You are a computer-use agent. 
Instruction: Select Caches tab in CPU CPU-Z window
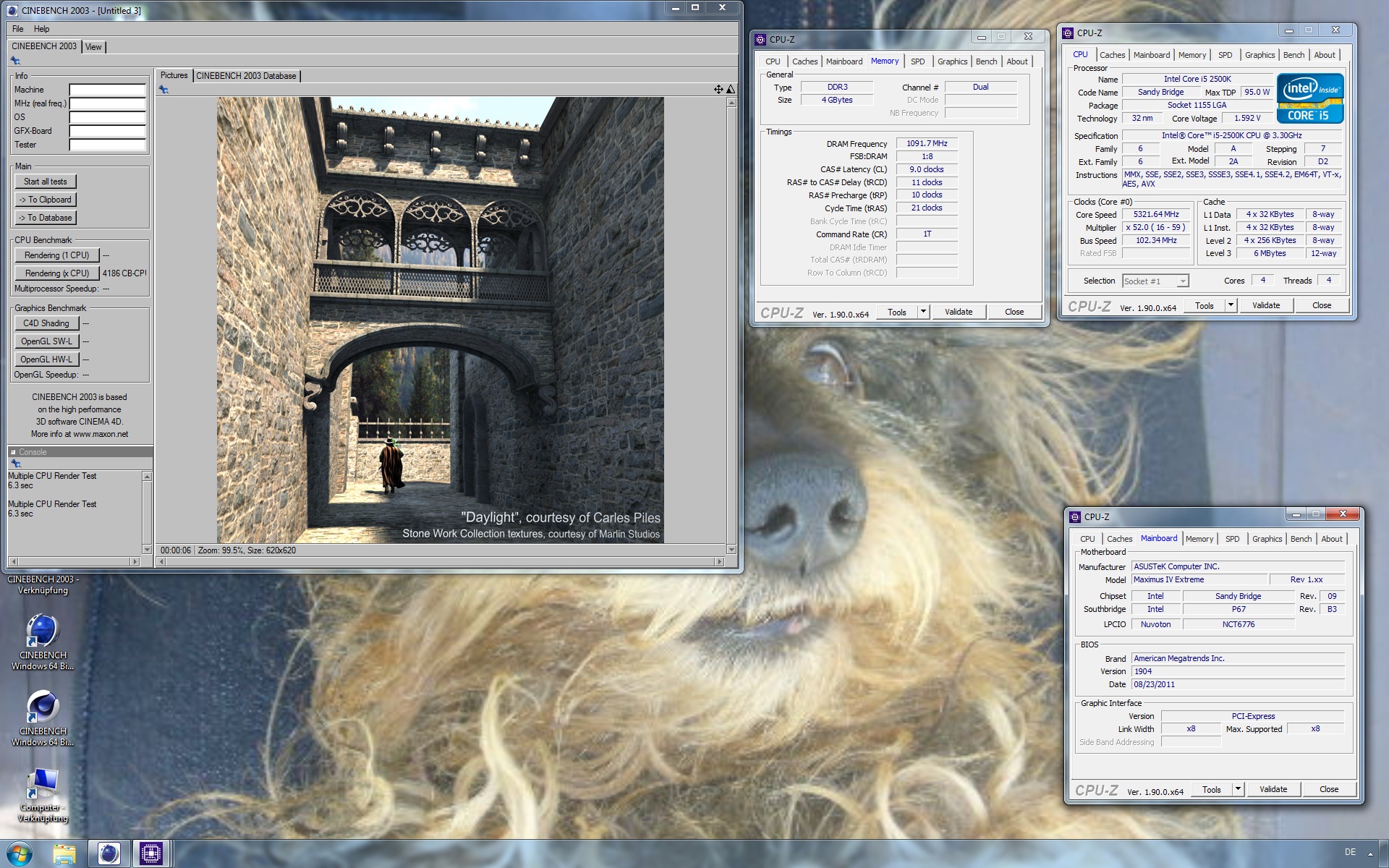1112,55
